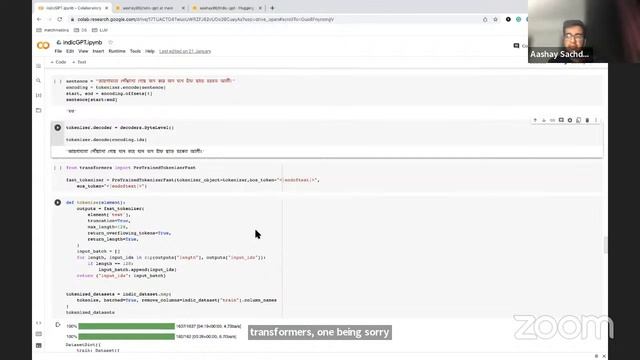Add a new Code cell
640x360 pixels.
58,62
